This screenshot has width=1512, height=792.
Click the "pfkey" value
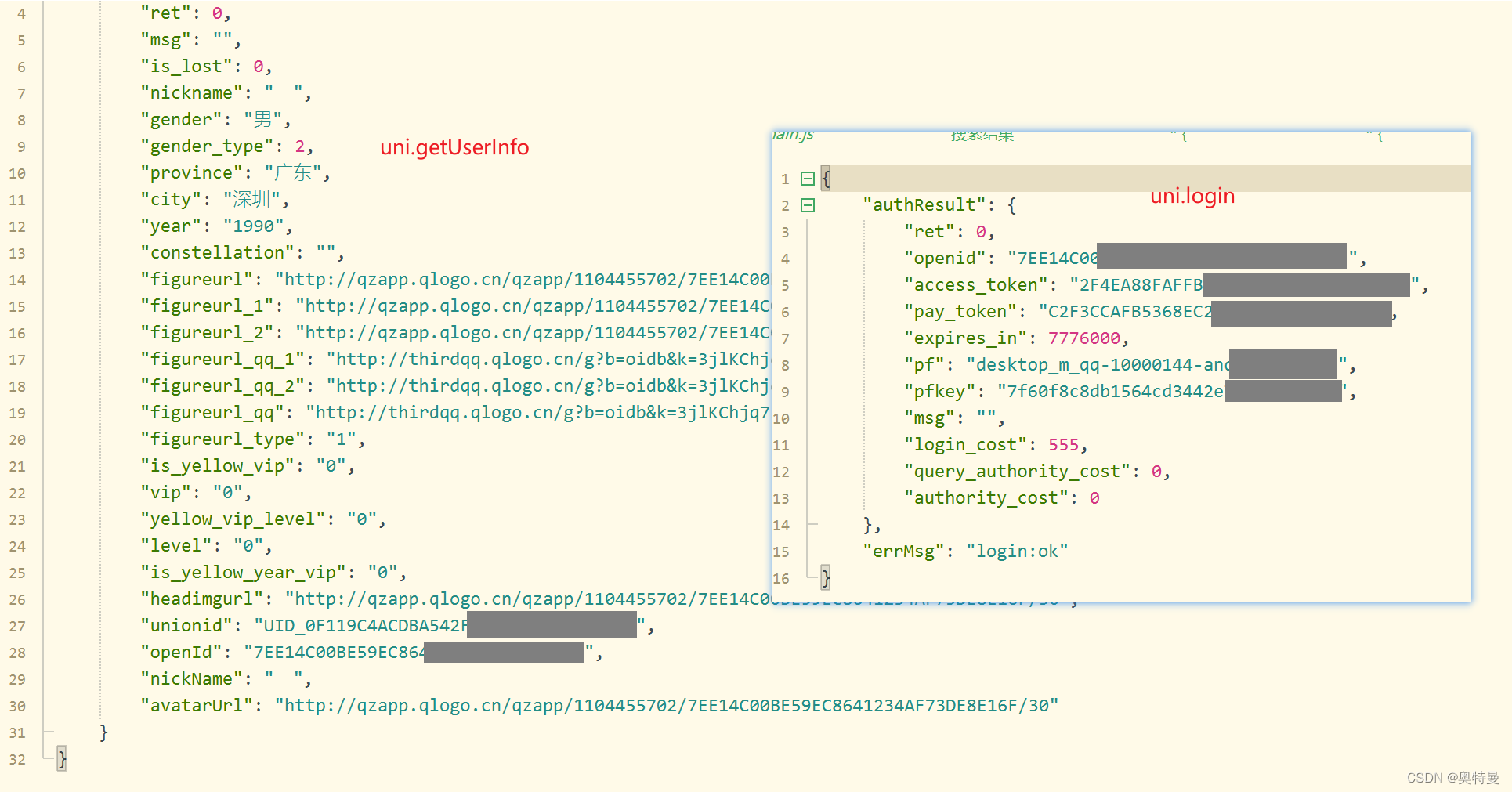pos(1172,392)
